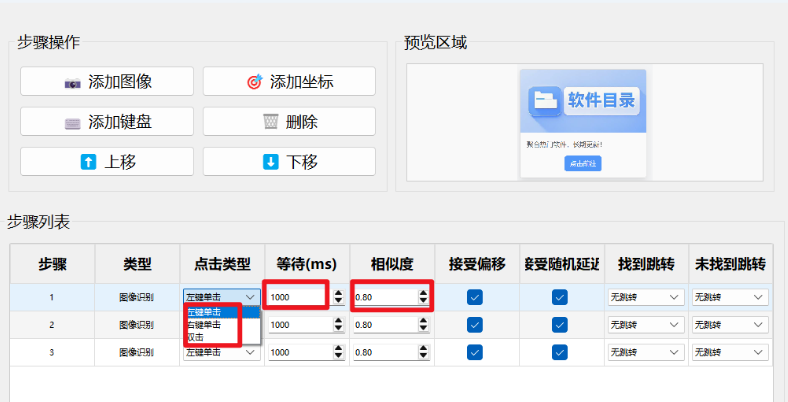Click the trash can icon for 删除
Screen dimensions: 788x402
click(271, 122)
